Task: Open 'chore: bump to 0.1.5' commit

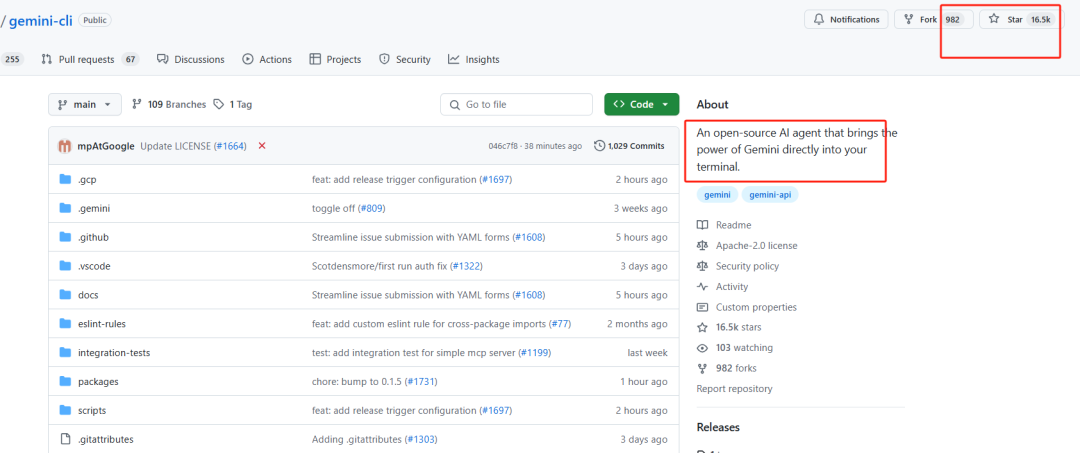Action: click(x=357, y=381)
